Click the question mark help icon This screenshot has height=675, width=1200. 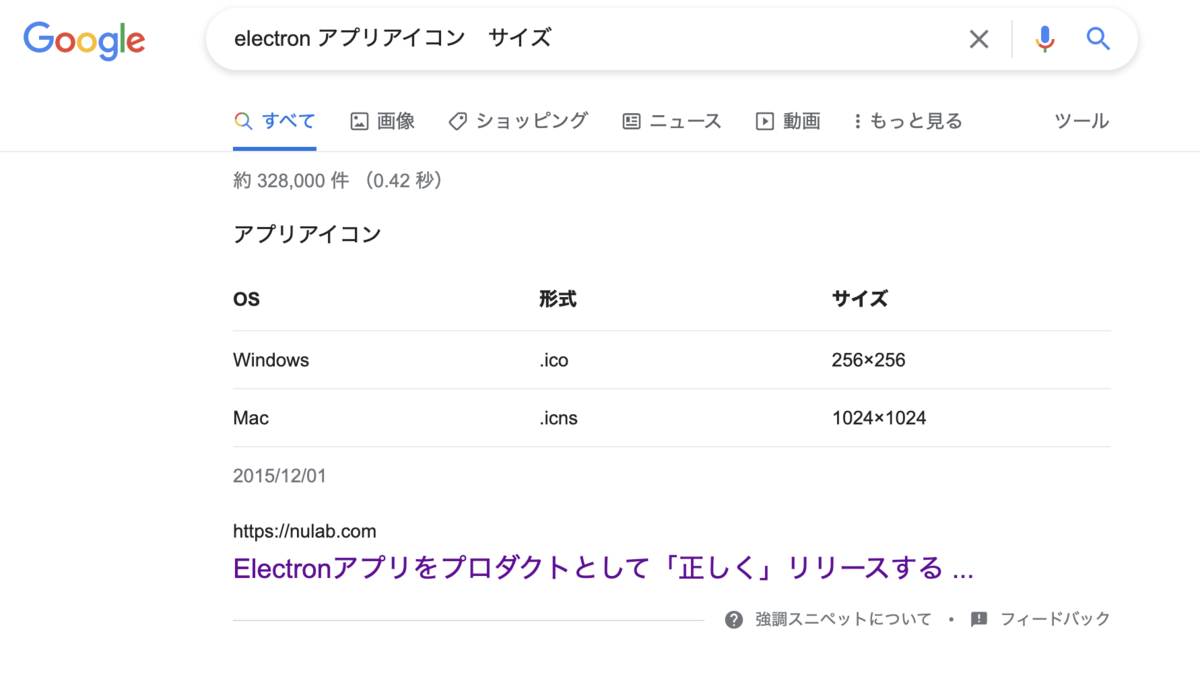[x=734, y=619]
